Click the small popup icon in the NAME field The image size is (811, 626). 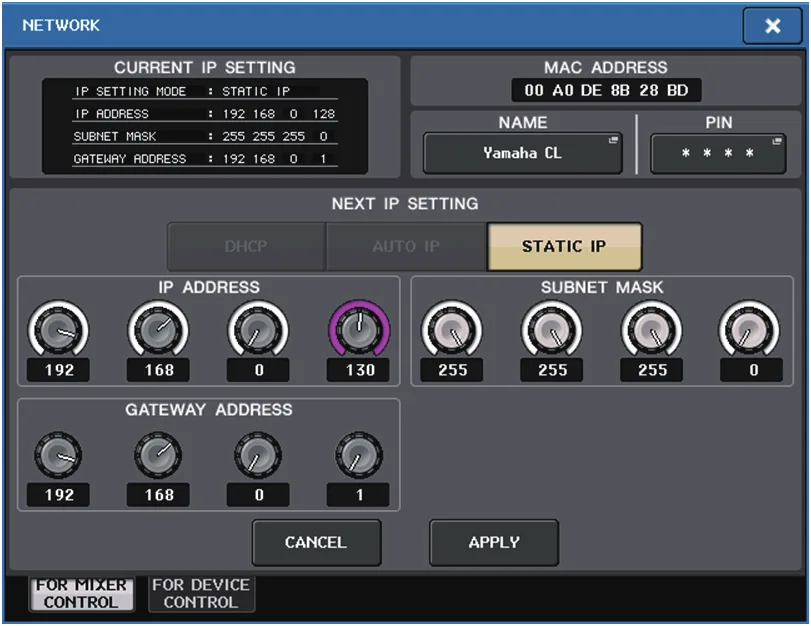point(613,140)
